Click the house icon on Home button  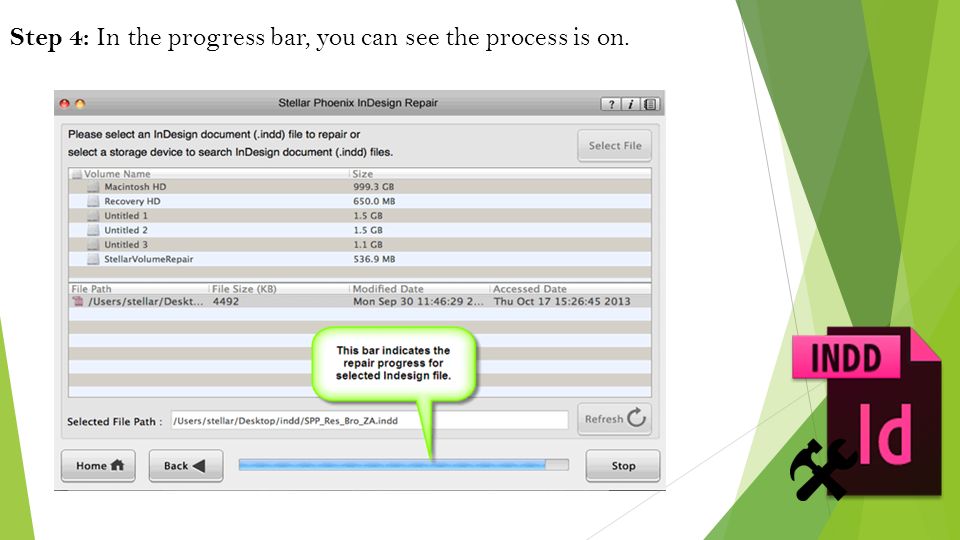(117, 465)
